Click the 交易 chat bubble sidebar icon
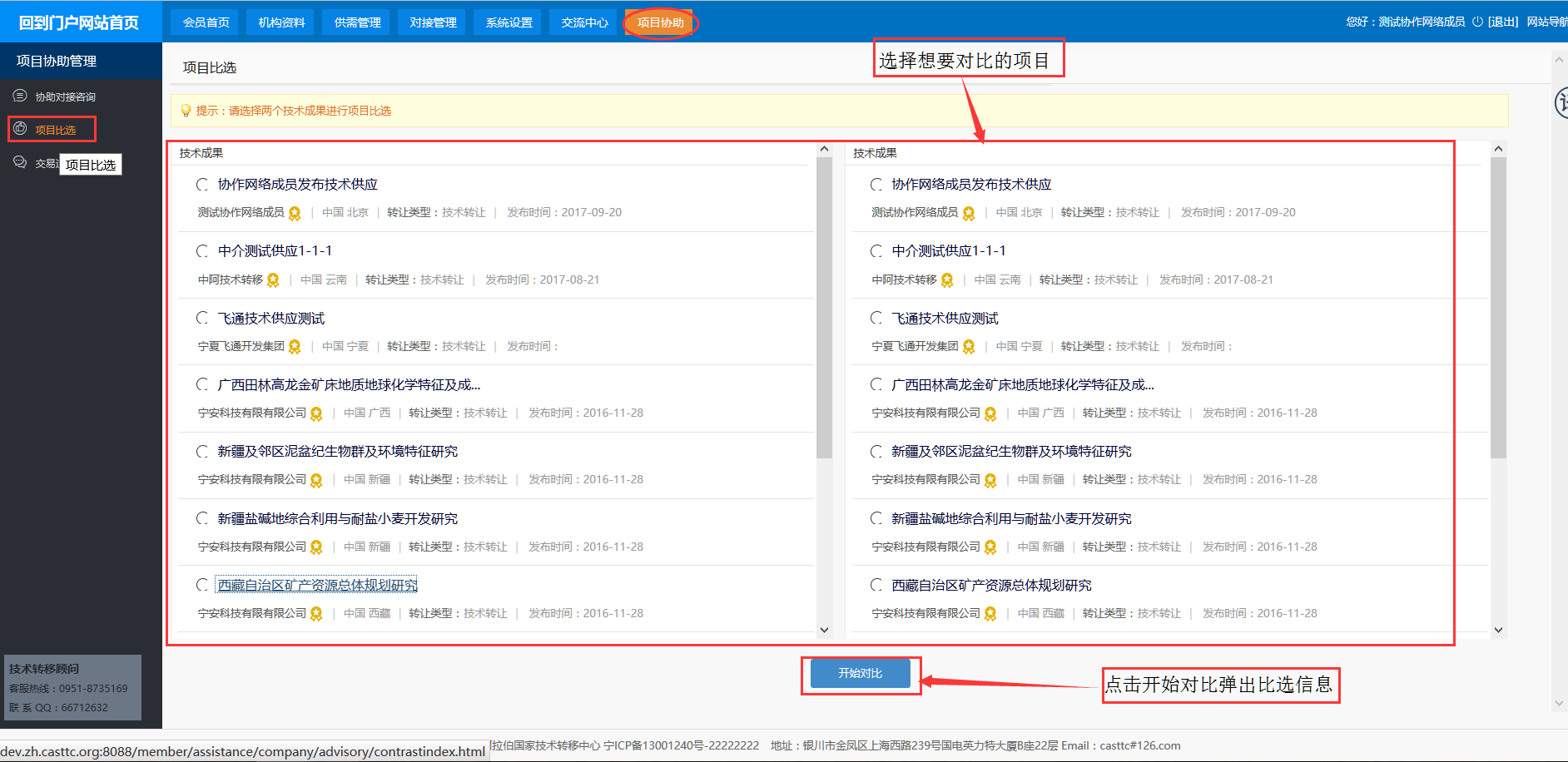The height and width of the screenshot is (762, 1568). 20,162
